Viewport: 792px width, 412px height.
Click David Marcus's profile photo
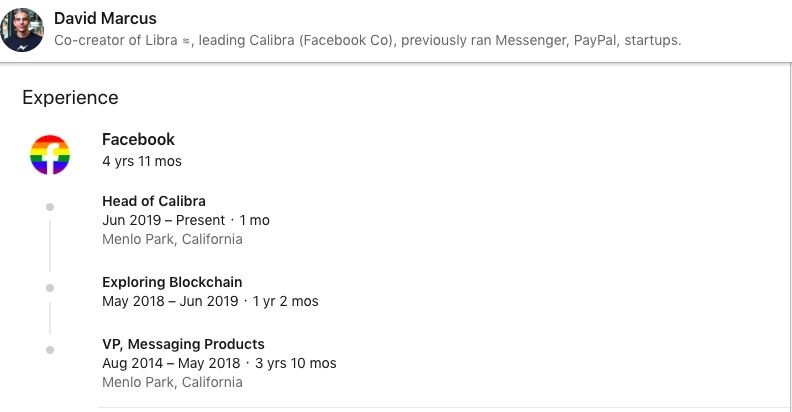pos(22,30)
